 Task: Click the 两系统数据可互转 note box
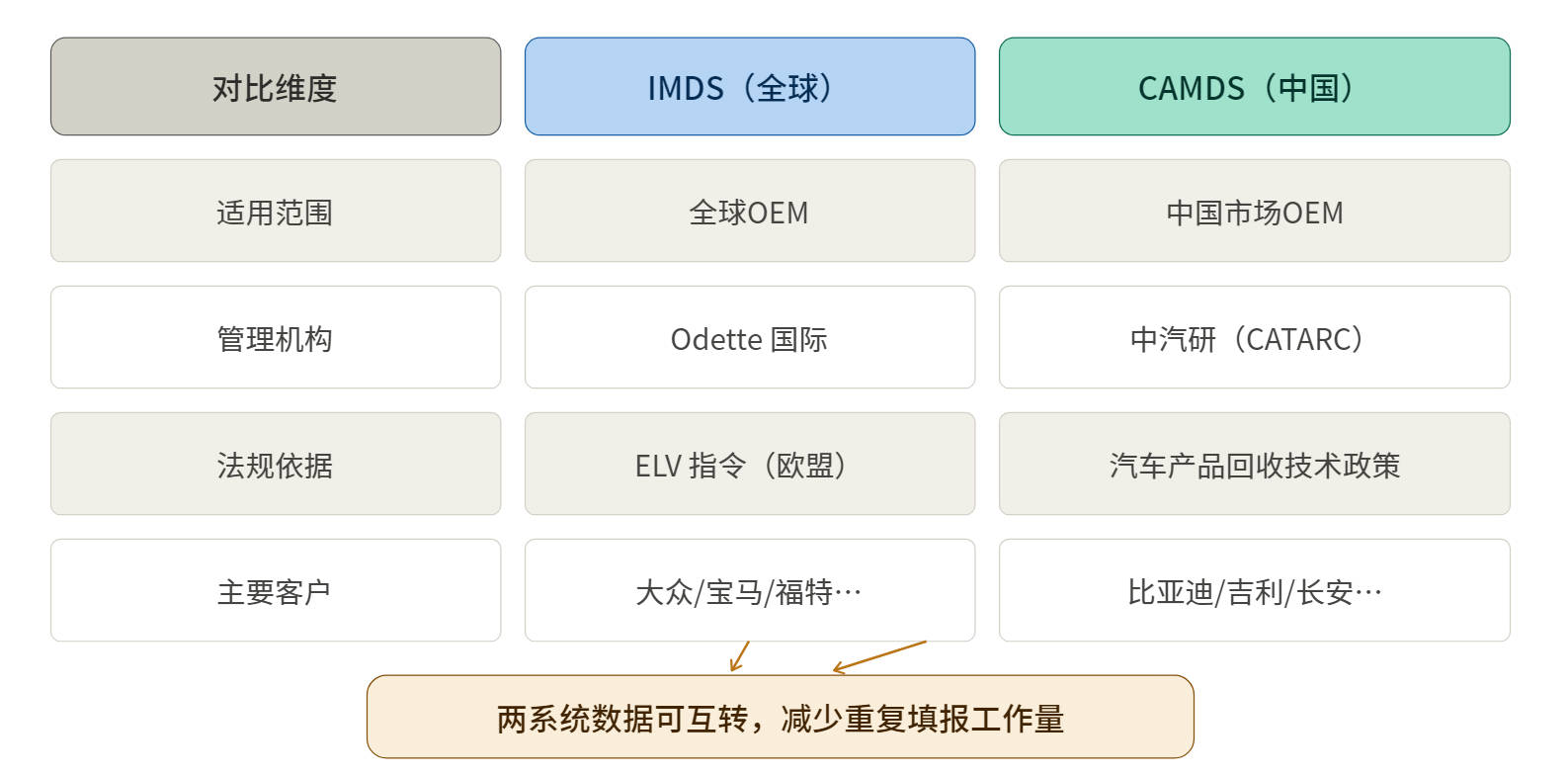(x=781, y=717)
